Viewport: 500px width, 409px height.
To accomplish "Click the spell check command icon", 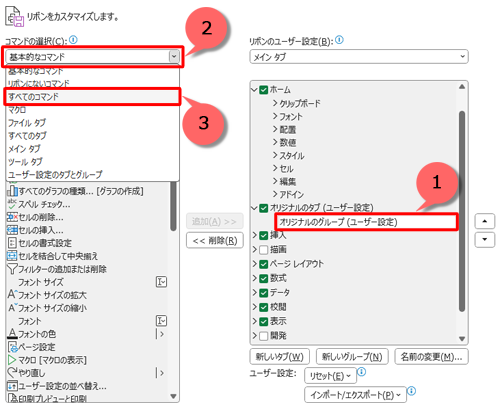I will click(12, 204).
